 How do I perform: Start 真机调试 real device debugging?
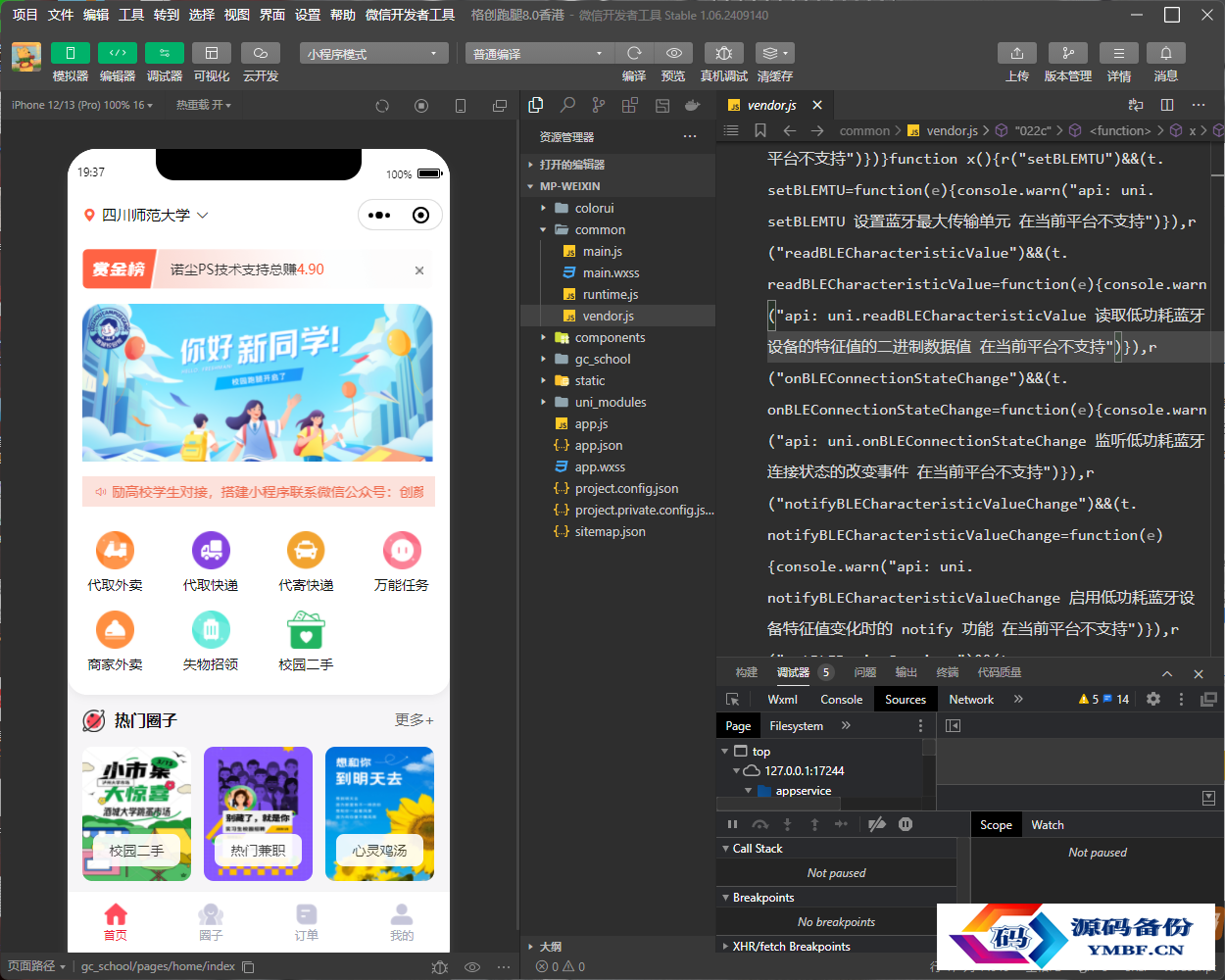coord(723,53)
